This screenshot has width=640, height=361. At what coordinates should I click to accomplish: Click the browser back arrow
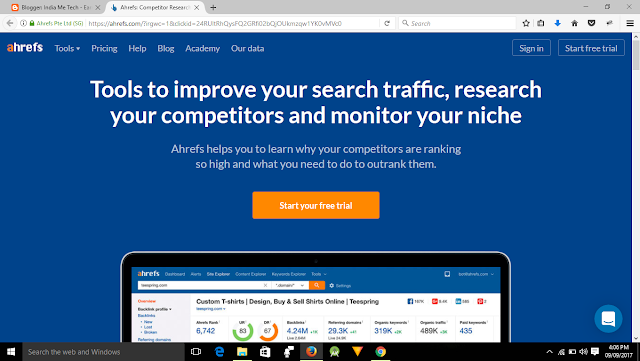pyautogui.click(x=10, y=23)
